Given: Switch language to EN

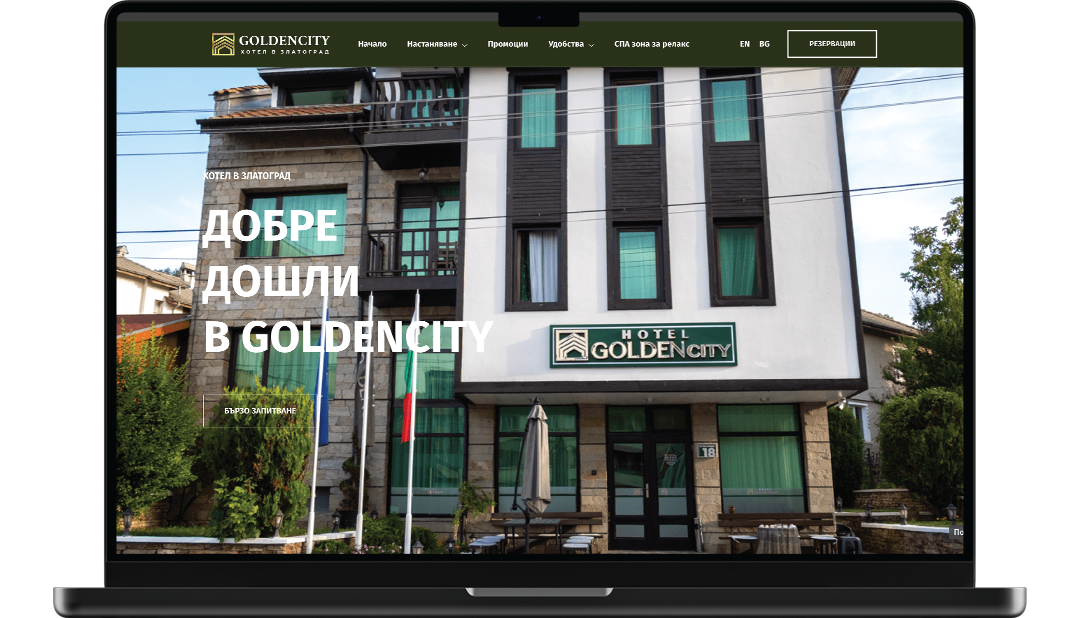Looking at the screenshot, I should click(x=745, y=44).
